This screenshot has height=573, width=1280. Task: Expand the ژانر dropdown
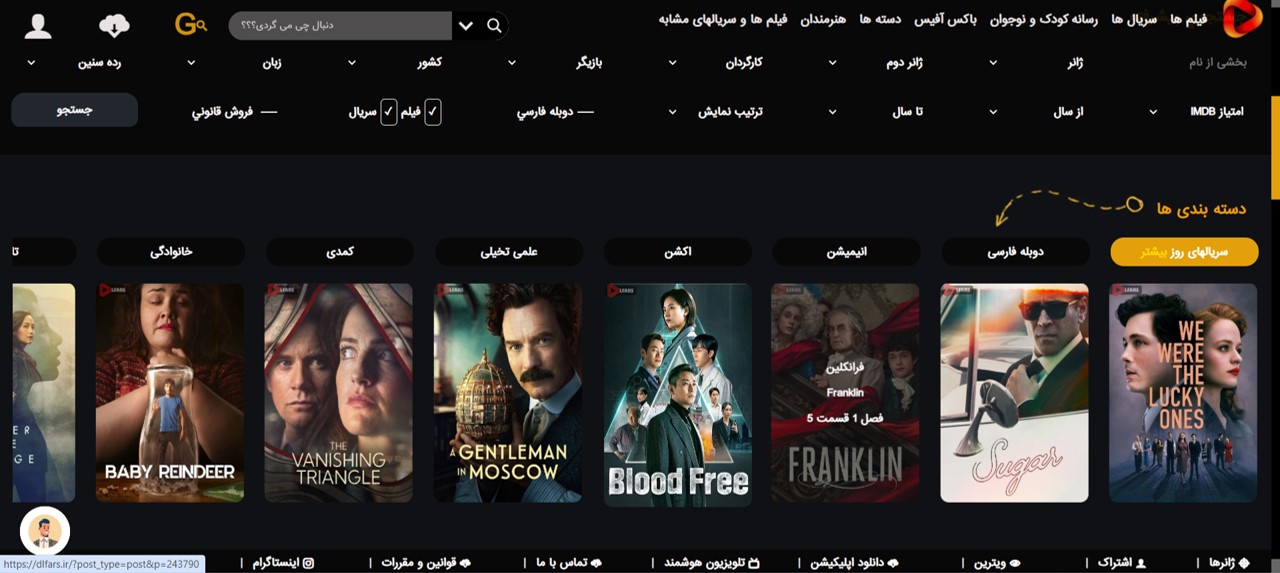[1035, 62]
